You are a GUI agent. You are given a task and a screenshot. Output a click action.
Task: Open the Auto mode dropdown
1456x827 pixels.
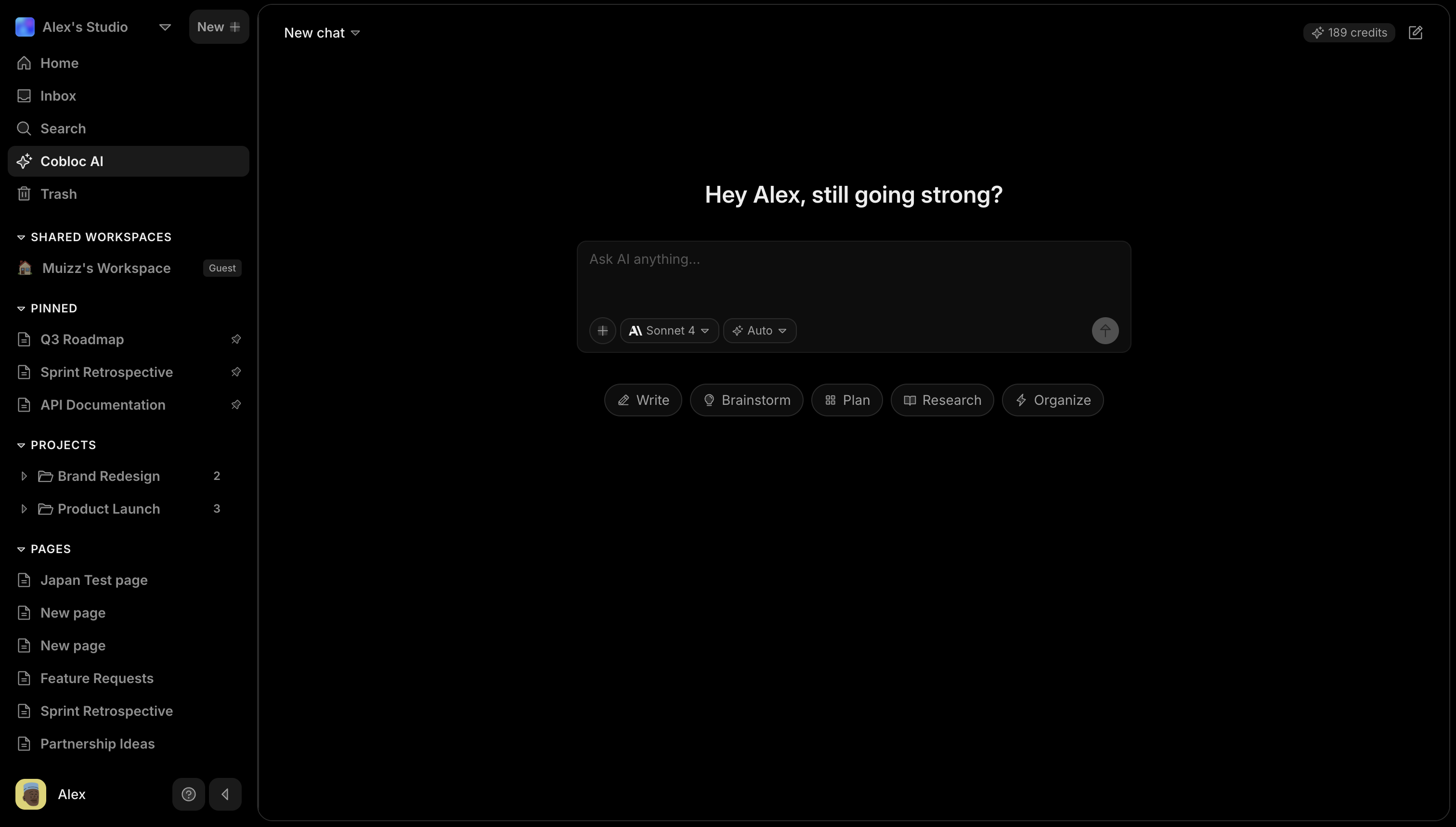(759, 330)
